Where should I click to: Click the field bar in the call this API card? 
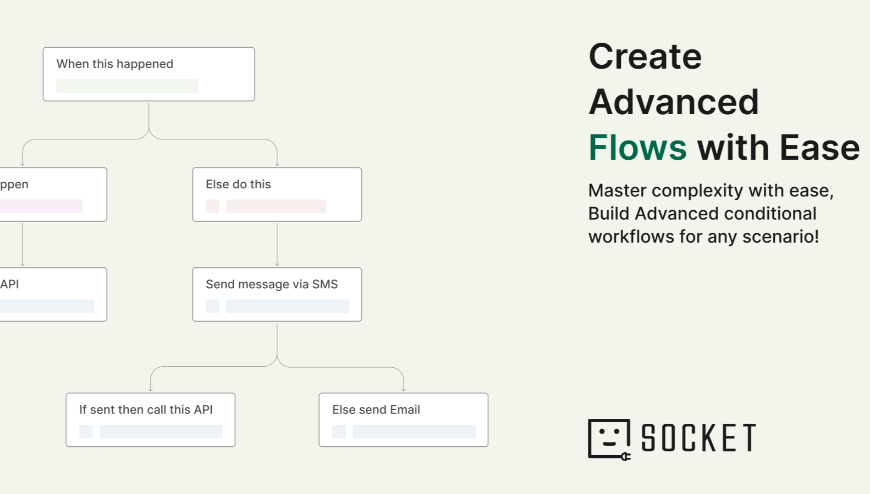coord(161,431)
